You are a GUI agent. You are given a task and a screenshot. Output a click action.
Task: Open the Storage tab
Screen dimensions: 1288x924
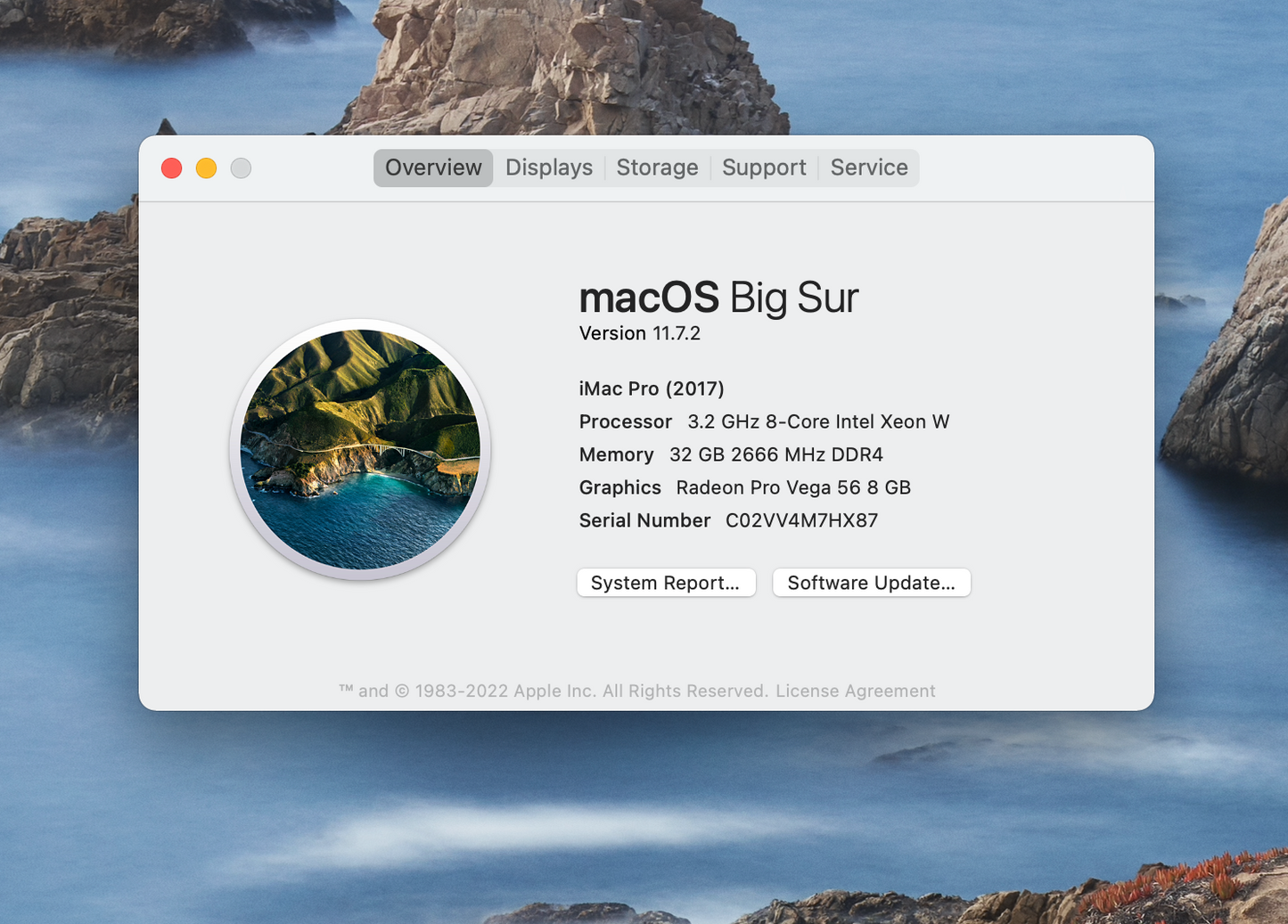(657, 168)
